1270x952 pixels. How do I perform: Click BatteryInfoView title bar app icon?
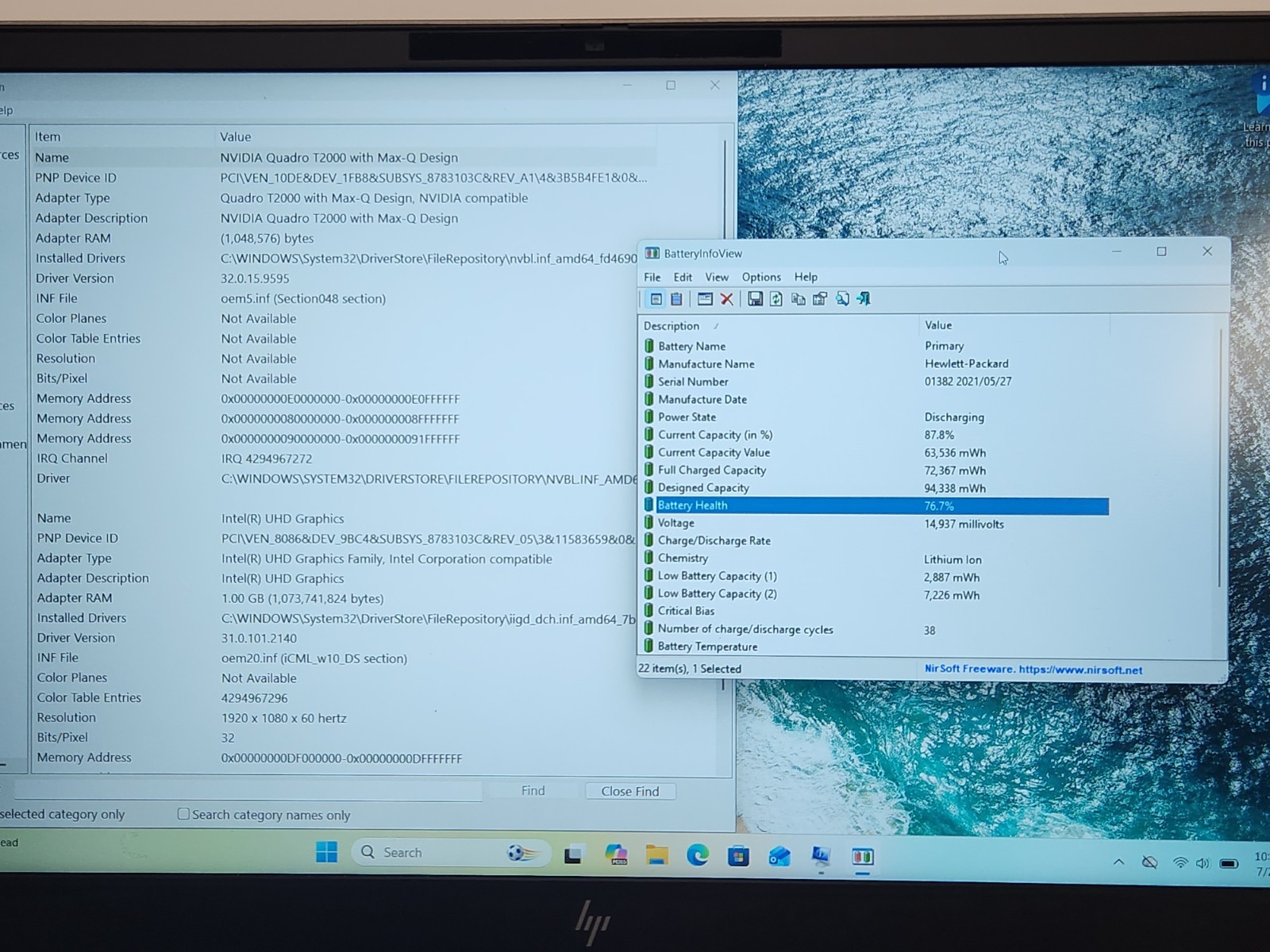point(652,253)
